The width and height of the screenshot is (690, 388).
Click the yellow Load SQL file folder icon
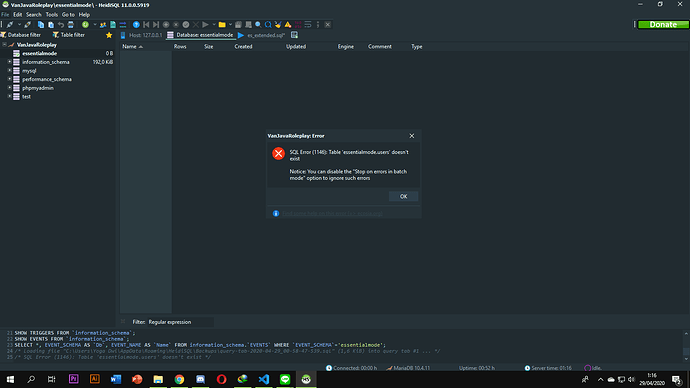(x=222, y=25)
